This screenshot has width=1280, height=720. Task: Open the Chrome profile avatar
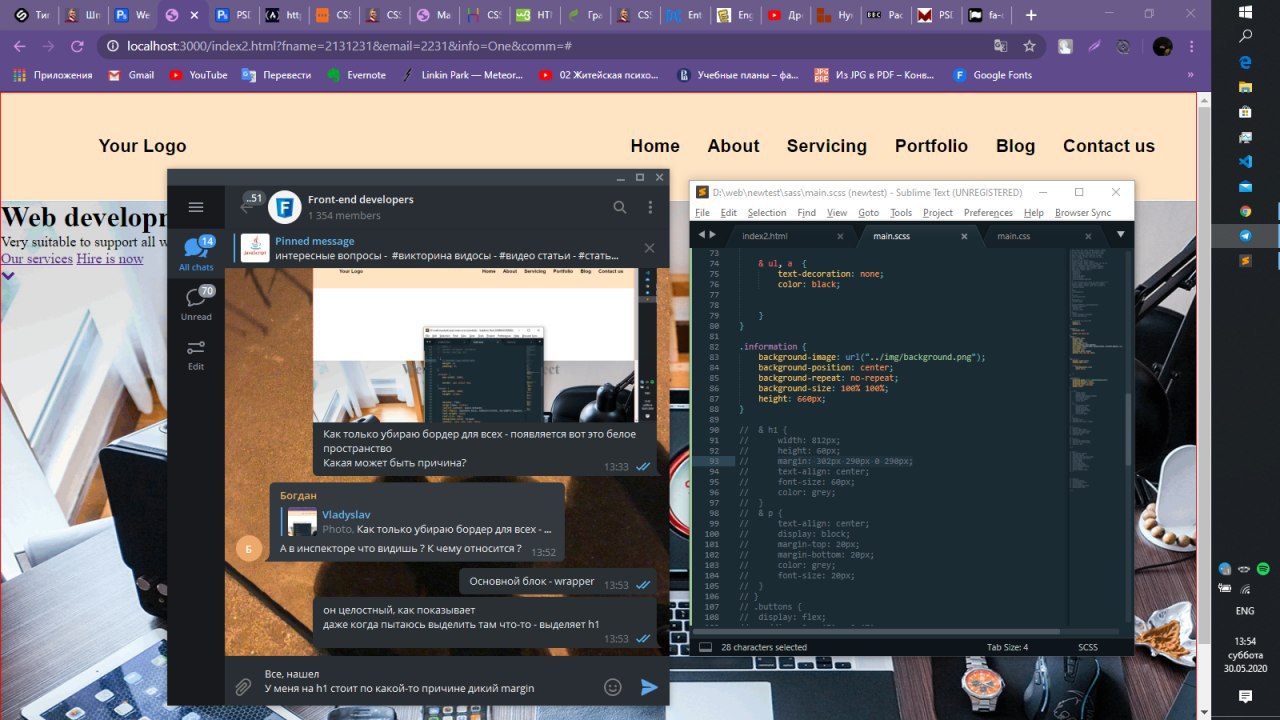pos(1162,46)
